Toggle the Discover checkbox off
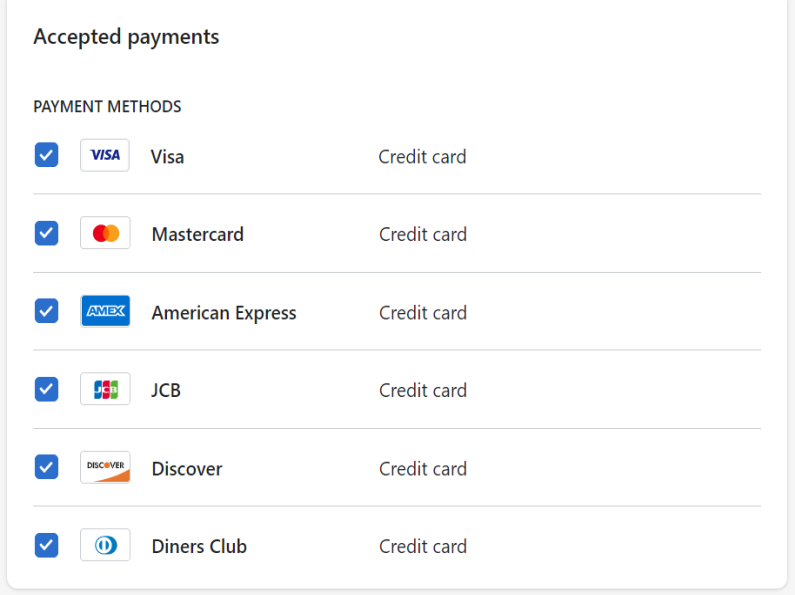 [x=46, y=467]
